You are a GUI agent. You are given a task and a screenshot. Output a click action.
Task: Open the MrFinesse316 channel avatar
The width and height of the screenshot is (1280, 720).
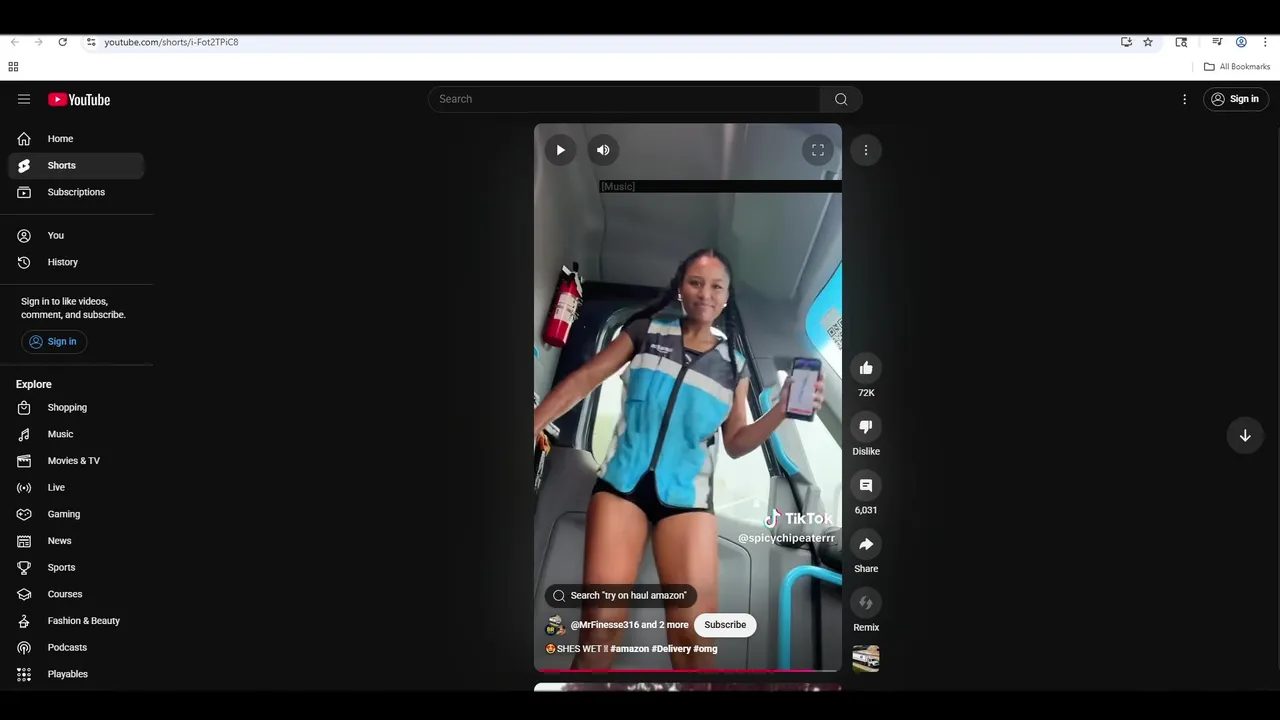[x=555, y=625]
